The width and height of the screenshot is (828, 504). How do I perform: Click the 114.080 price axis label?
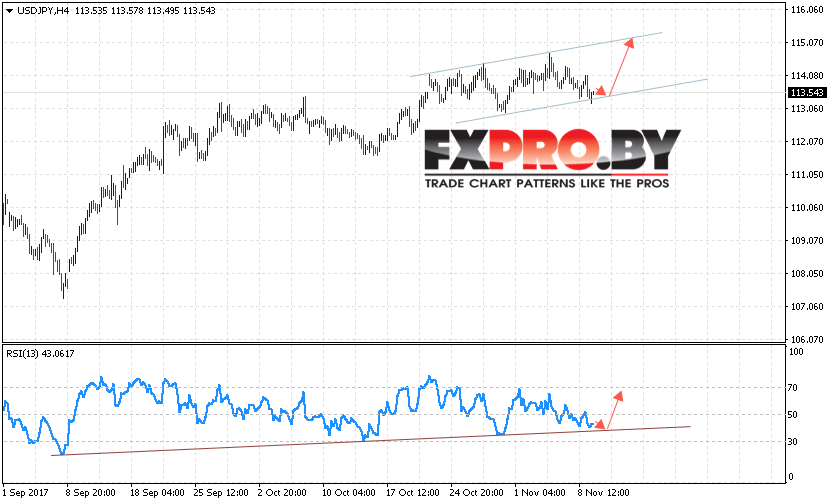coord(807,76)
